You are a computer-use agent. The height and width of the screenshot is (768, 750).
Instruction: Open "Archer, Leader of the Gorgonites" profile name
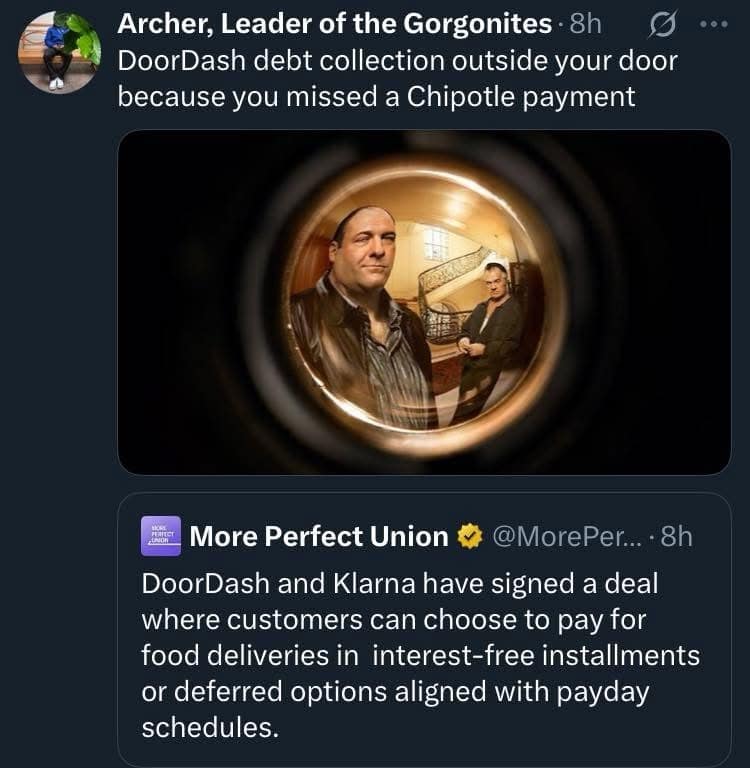point(334,24)
